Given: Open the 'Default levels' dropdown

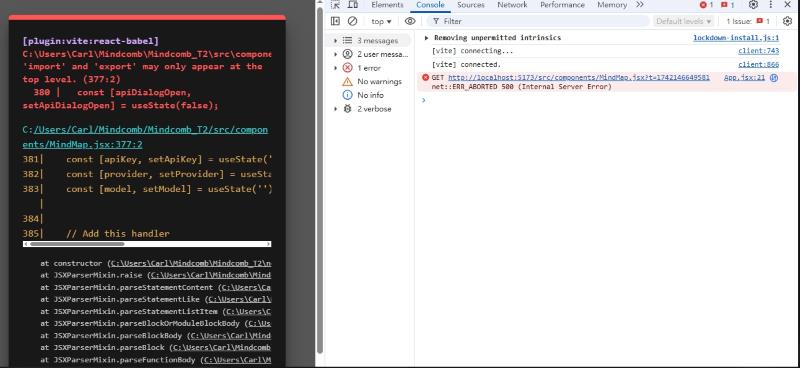Looking at the screenshot, I should click(683, 21).
